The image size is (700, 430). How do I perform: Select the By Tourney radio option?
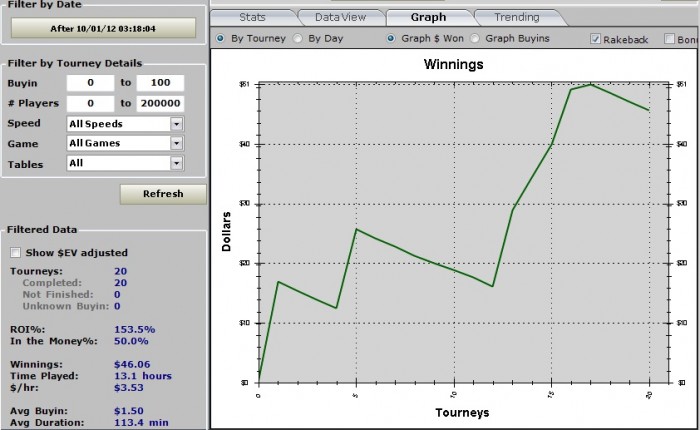pos(220,38)
